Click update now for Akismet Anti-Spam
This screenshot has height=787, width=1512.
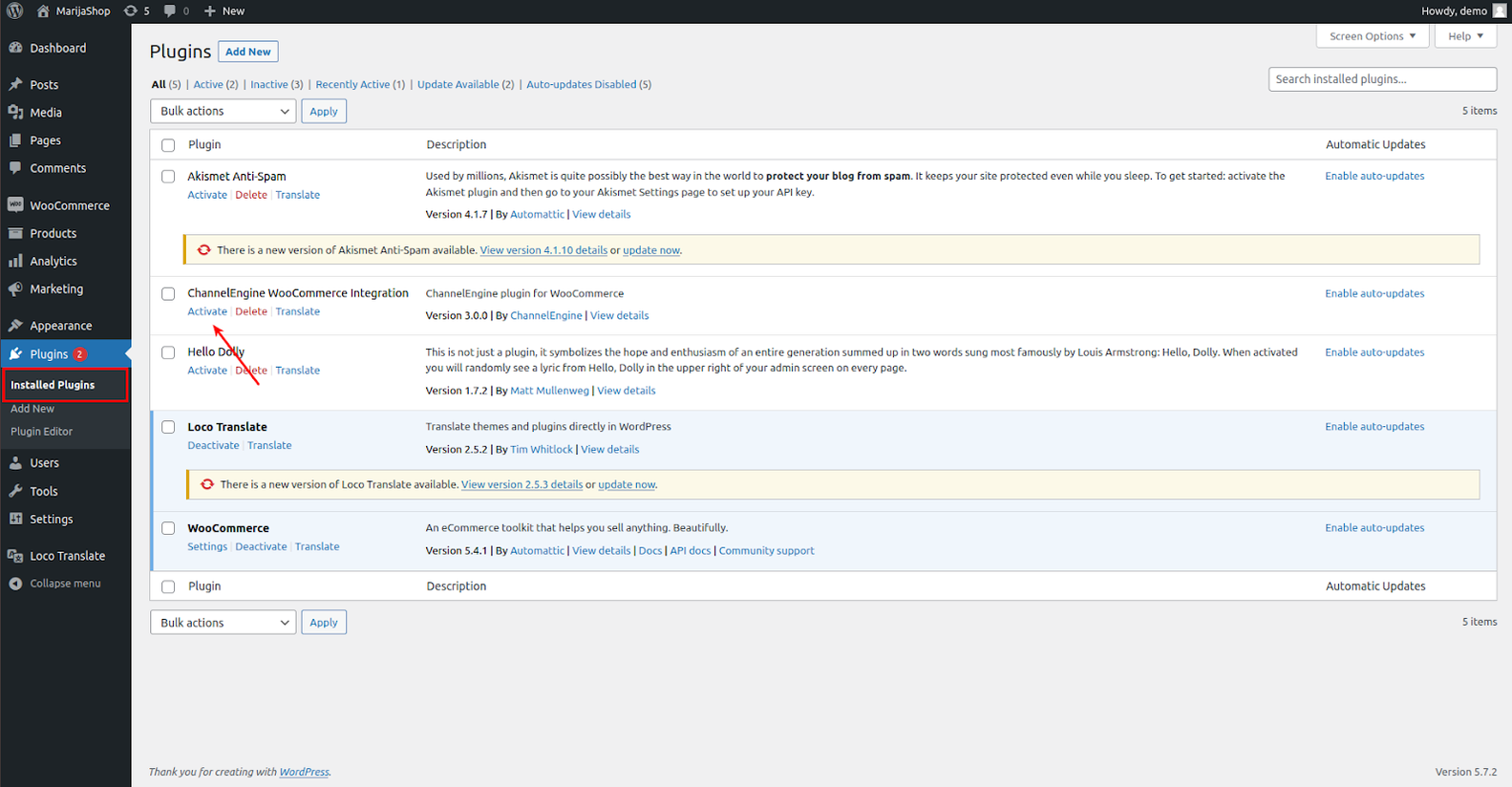[651, 250]
